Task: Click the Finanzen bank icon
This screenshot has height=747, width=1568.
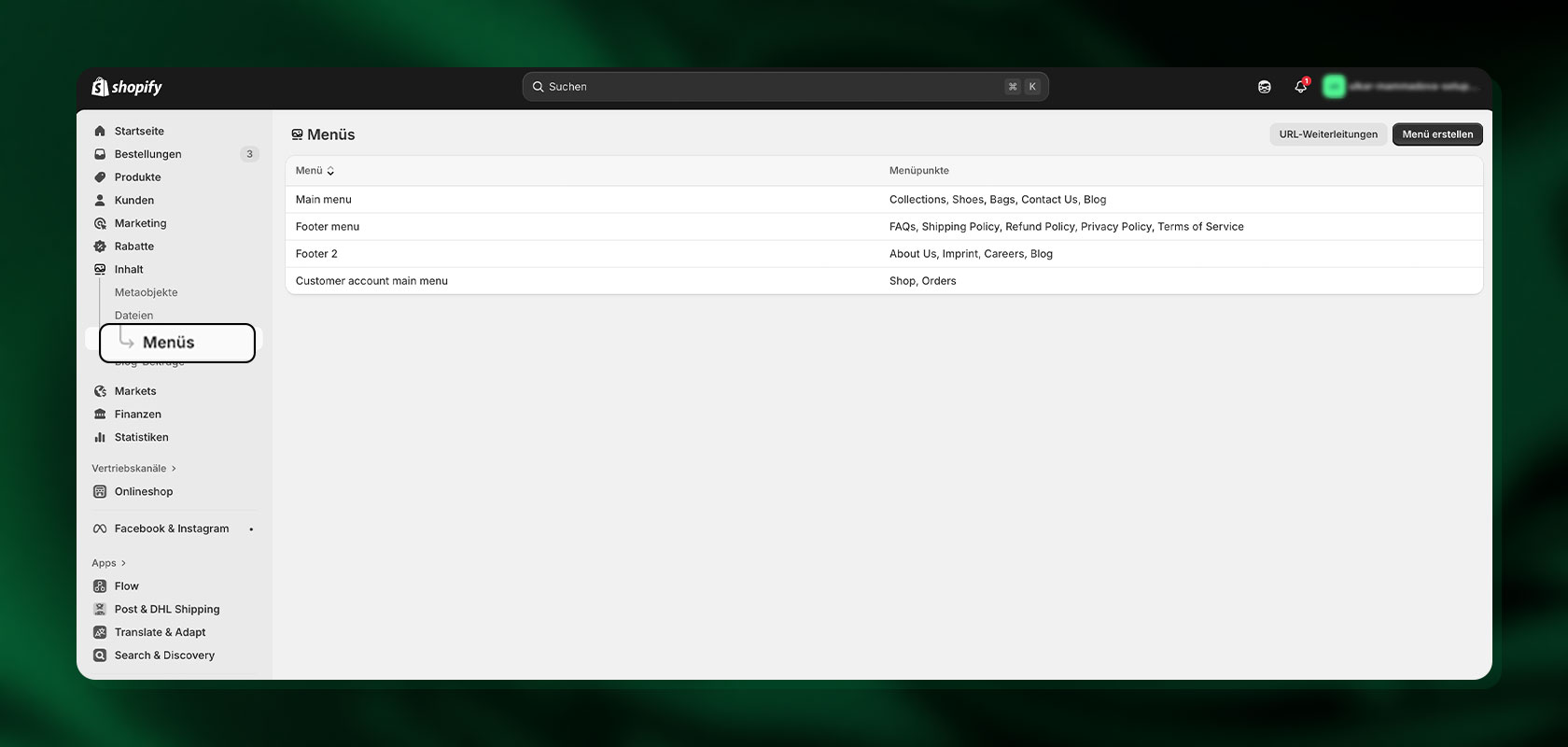Action: [x=100, y=415]
